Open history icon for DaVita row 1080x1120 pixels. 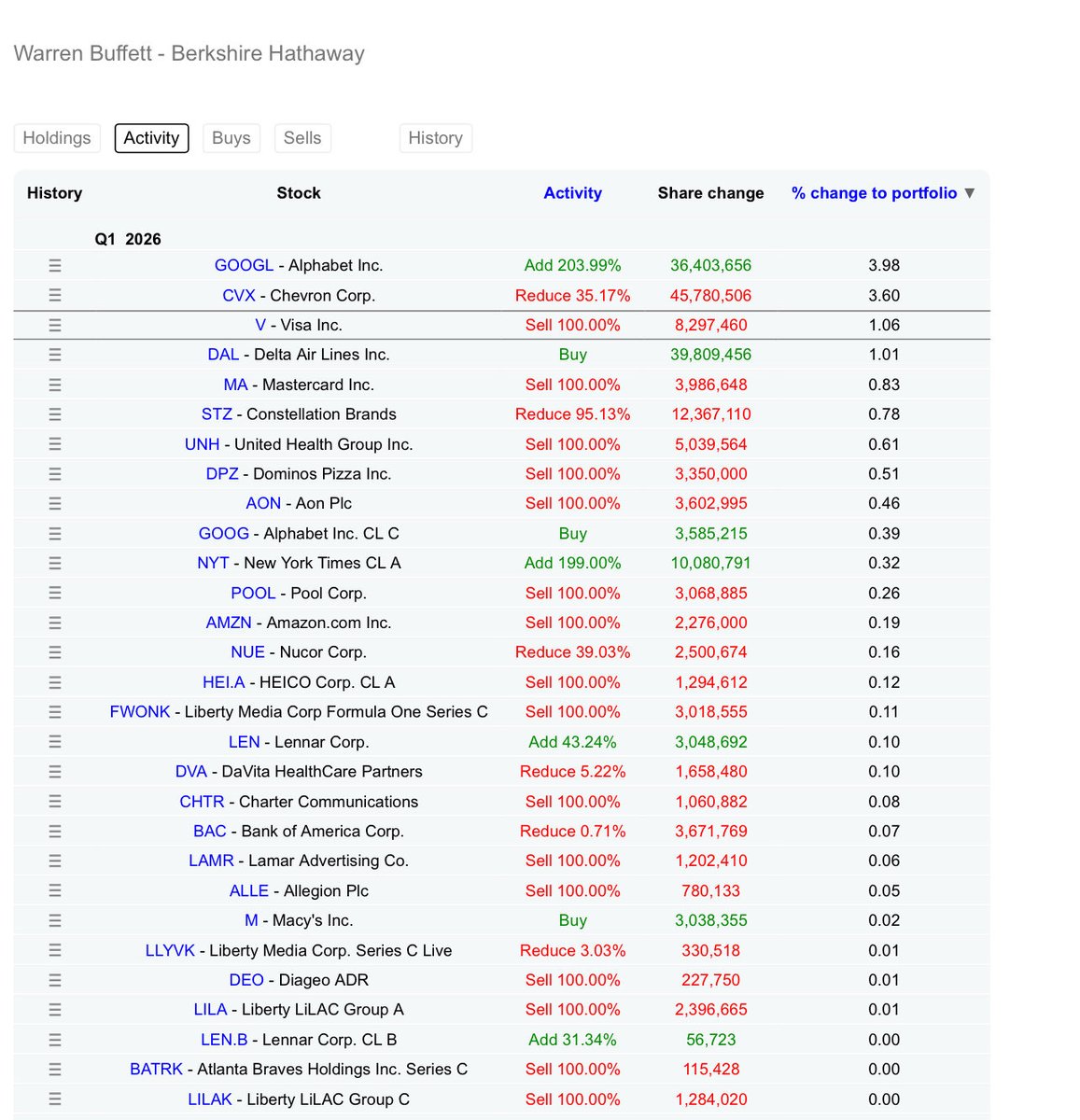(55, 772)
